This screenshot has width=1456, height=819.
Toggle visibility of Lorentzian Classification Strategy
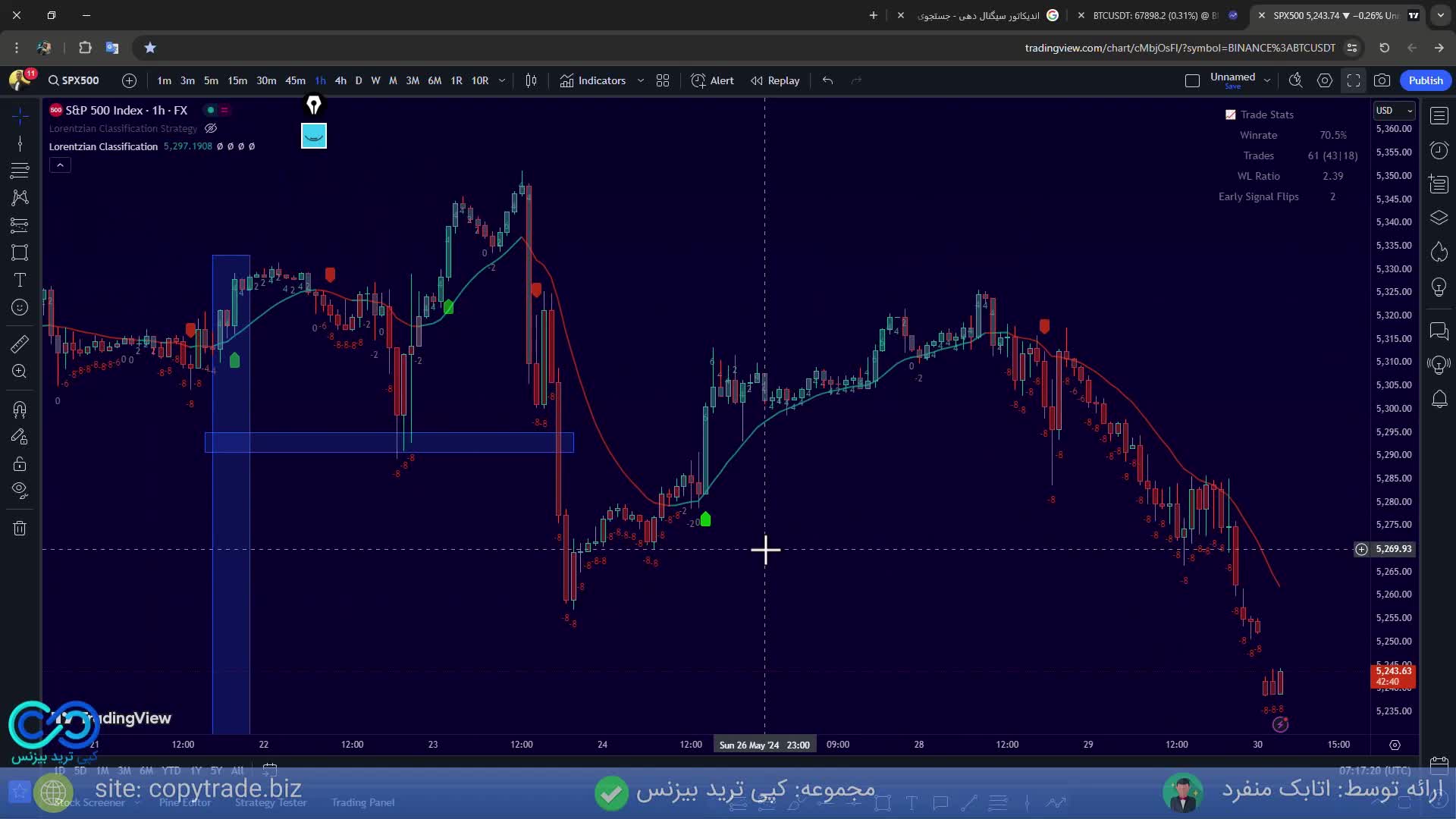click(x=212, y=128)
